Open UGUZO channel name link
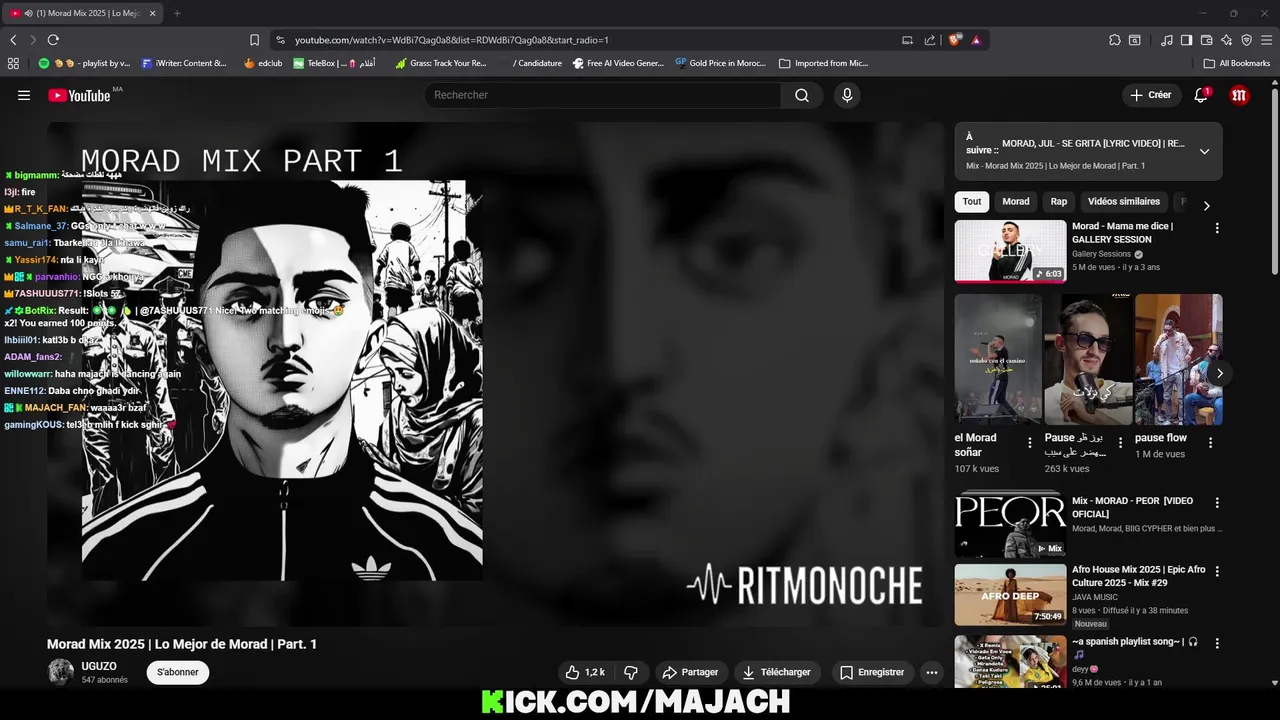 pyautogui.click(x=99, y=666)
